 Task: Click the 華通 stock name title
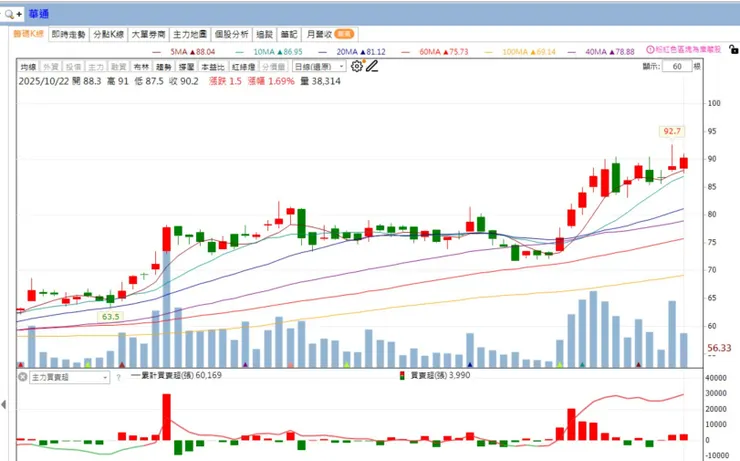pos(38,14)
